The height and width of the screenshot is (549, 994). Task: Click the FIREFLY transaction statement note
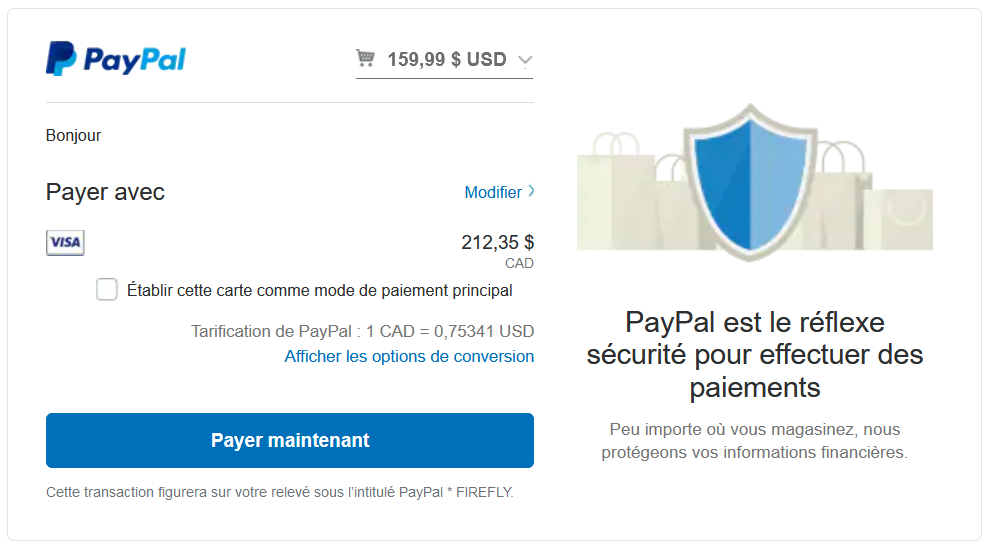280,492
